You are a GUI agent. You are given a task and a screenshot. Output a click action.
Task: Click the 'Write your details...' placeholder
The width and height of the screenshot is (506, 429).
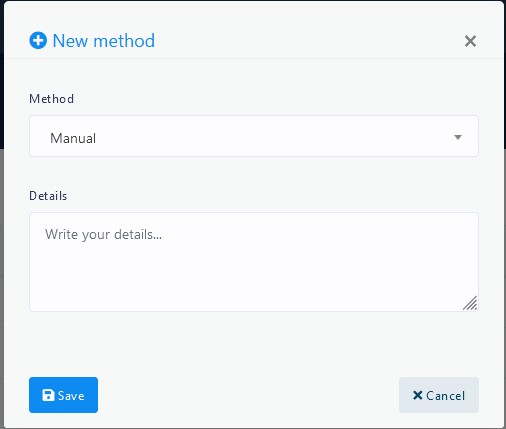(x=103, y=235)
